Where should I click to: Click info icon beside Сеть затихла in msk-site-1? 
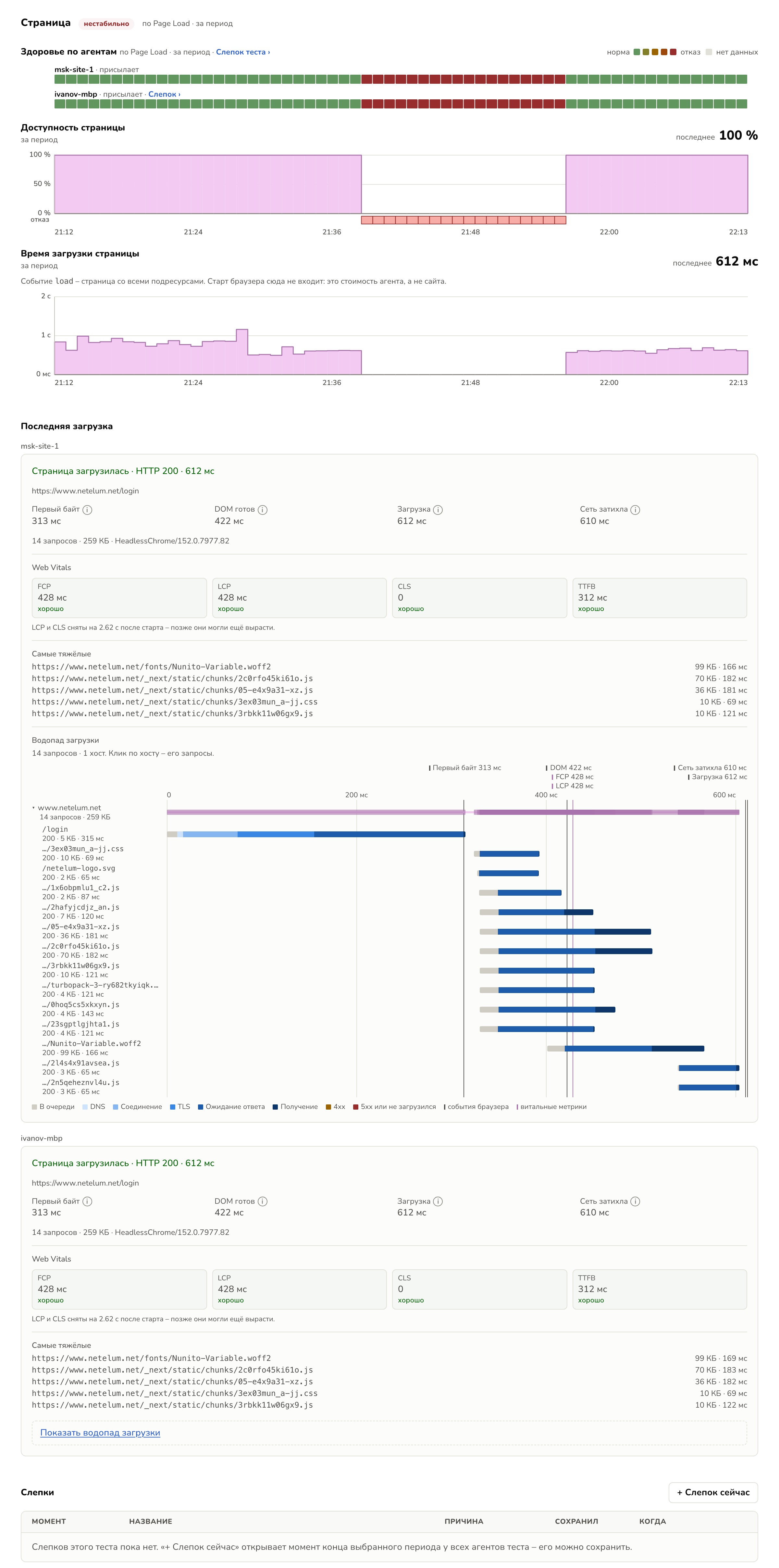click(635, 509)
